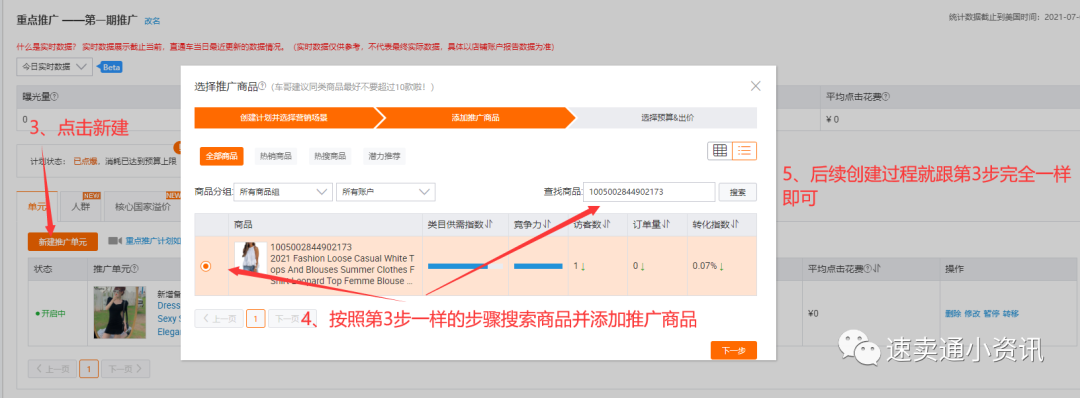Image resolution: width=1080 pixels, height=398 pixels.
Task: Click the 商品 column header
Action: 242,224
